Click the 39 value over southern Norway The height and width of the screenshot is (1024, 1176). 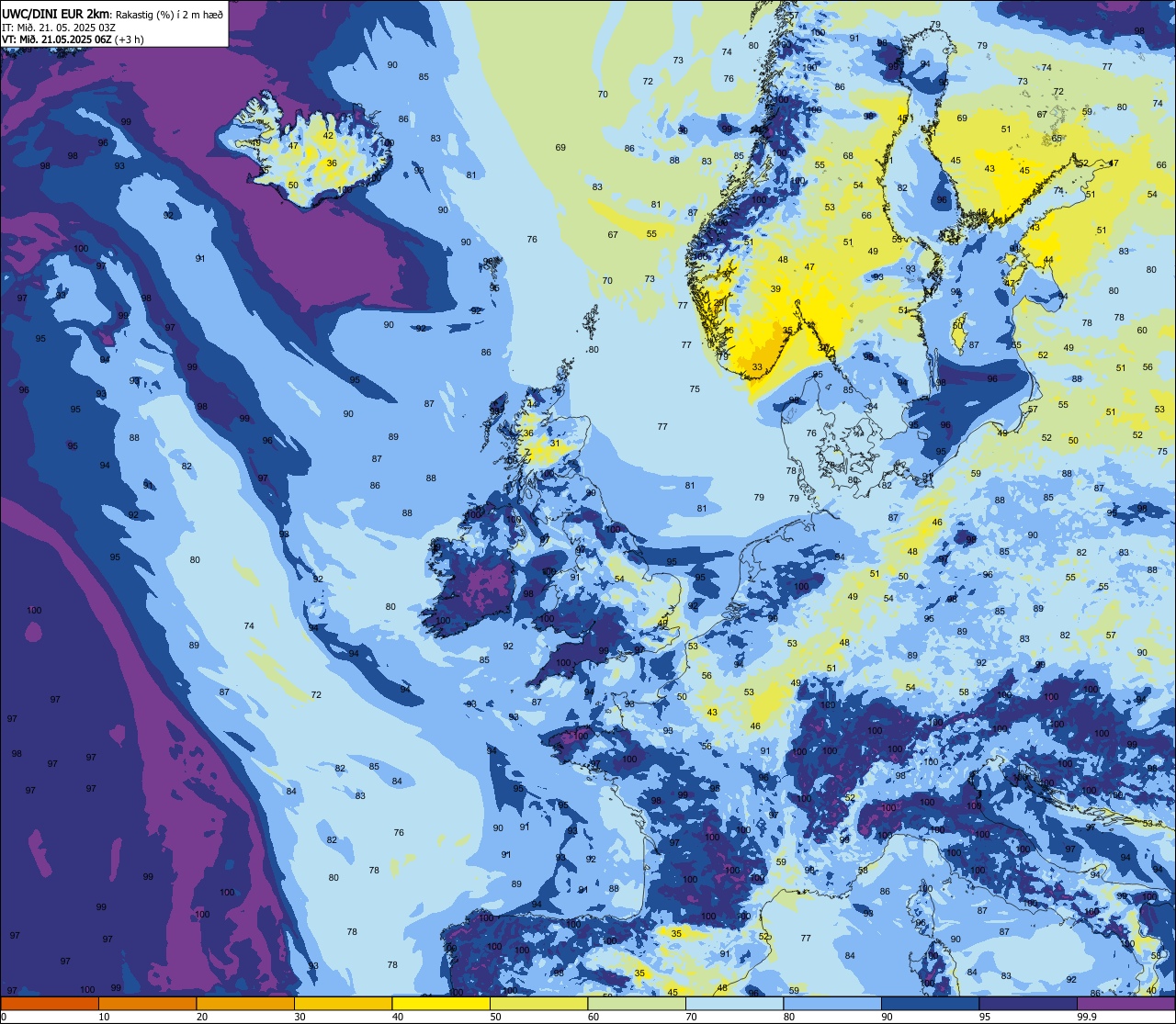coord(775,289)
